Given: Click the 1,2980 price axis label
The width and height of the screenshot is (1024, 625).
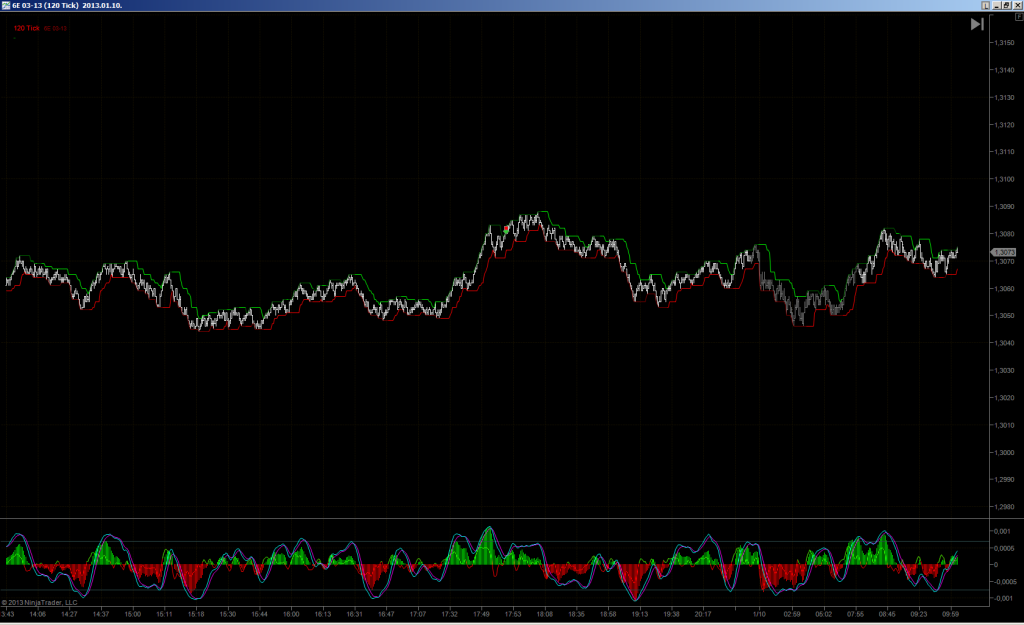Looking at the screenshot, I should [1004, 507].
